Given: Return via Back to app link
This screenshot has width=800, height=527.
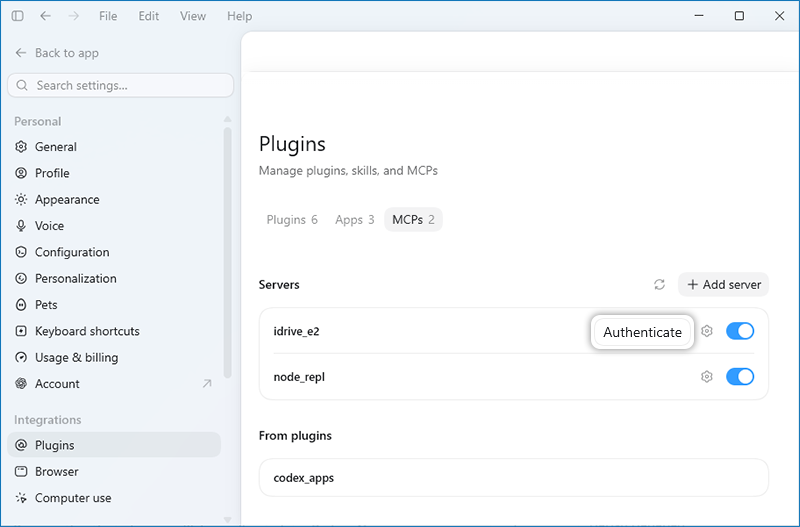Looking at the screenshot, I should pyautogui.click(x=57, y=53).
